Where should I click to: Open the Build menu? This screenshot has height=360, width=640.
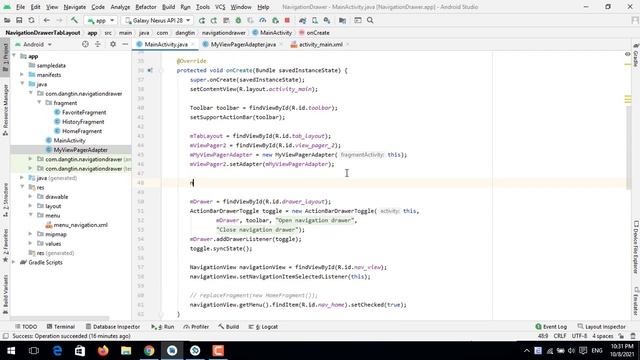pyautogui.click(x=168, y=7)
